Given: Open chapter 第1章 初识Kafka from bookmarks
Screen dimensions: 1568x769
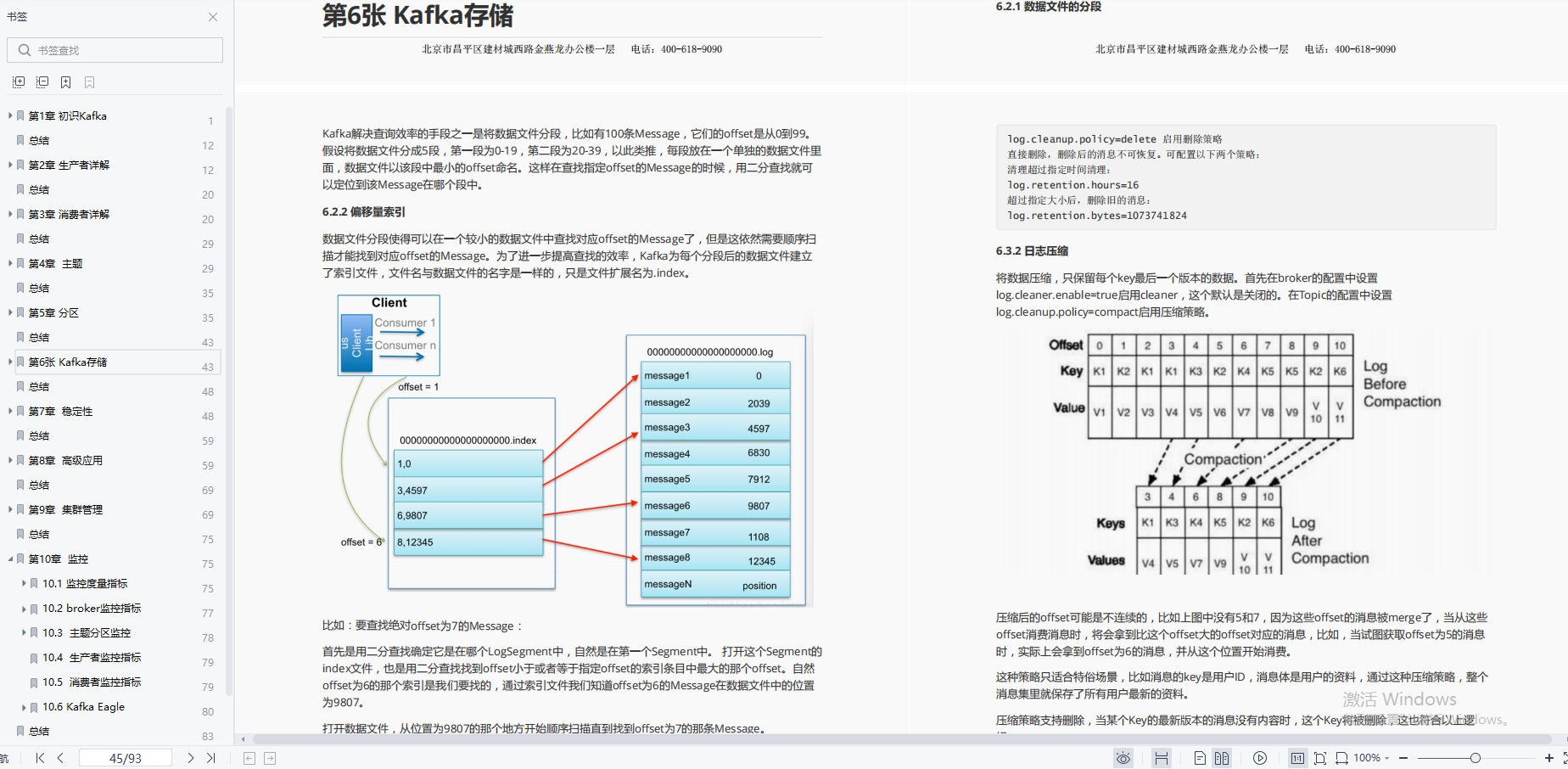Looking at the screenshot, I should [67, 115].
